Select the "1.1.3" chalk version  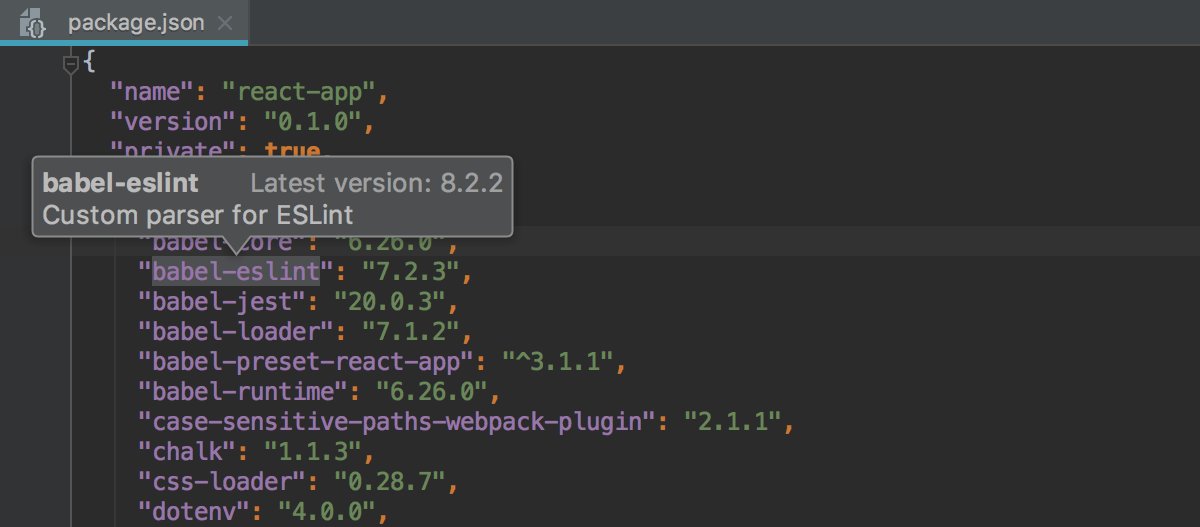pos(312,451)
